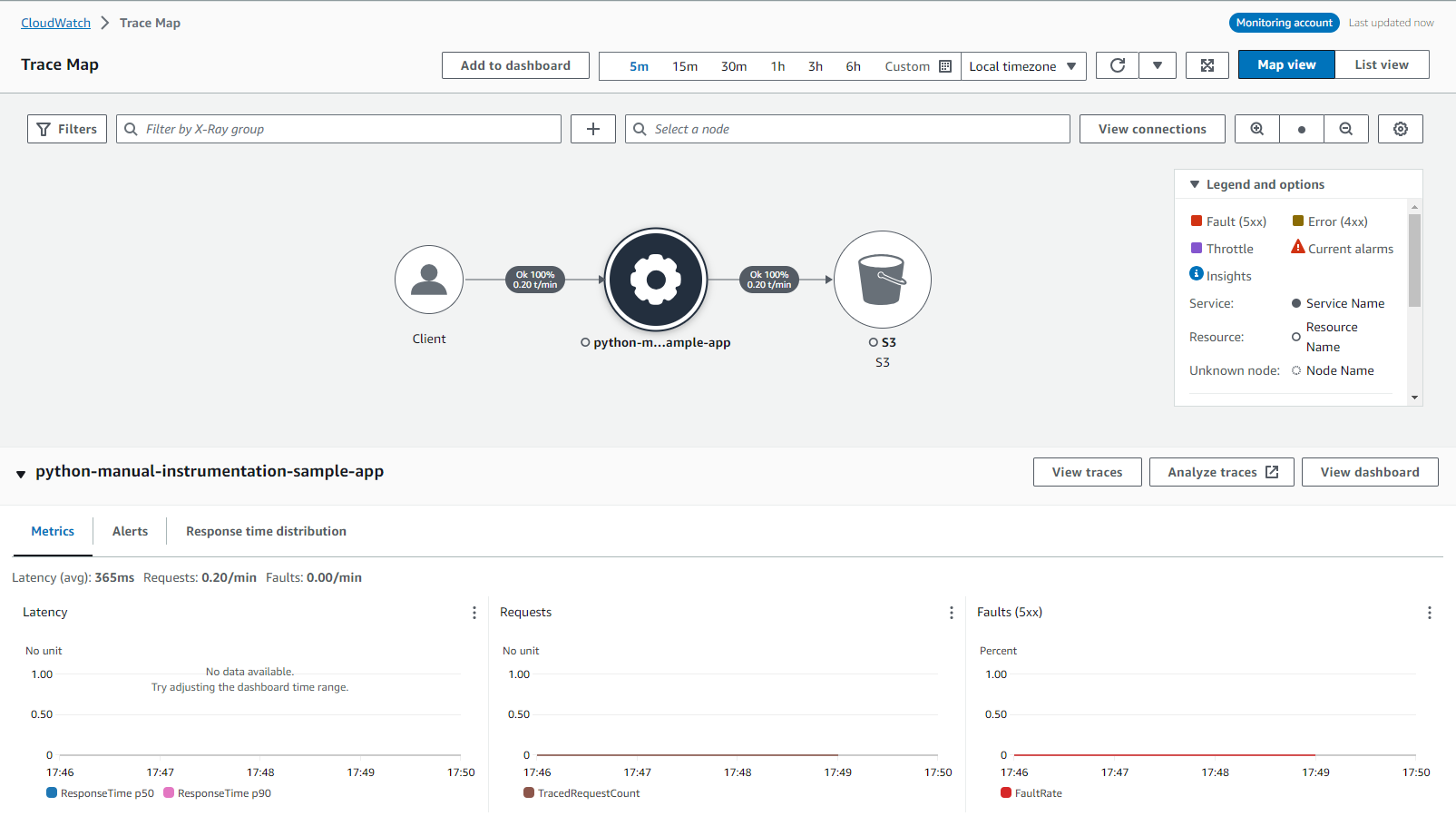Click the app to S3 edge label
Image resolution: width=1456 pixels, height=826 pixels.
(769, 280)
